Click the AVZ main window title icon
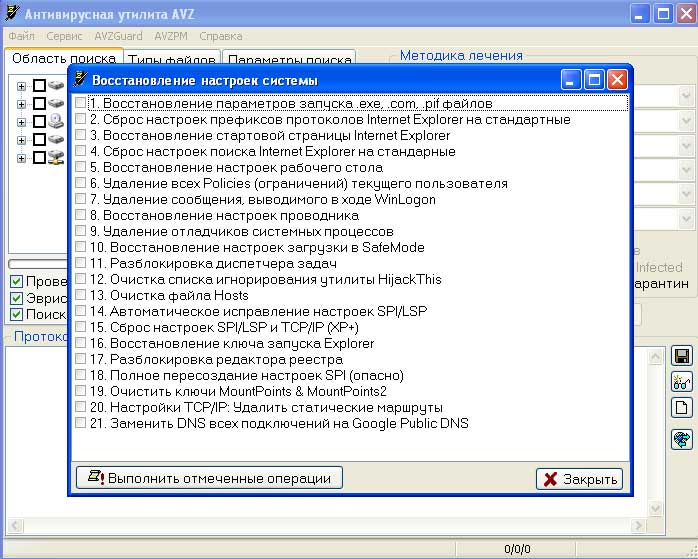Viewport: 698px width, 559px height. point(12,13)
